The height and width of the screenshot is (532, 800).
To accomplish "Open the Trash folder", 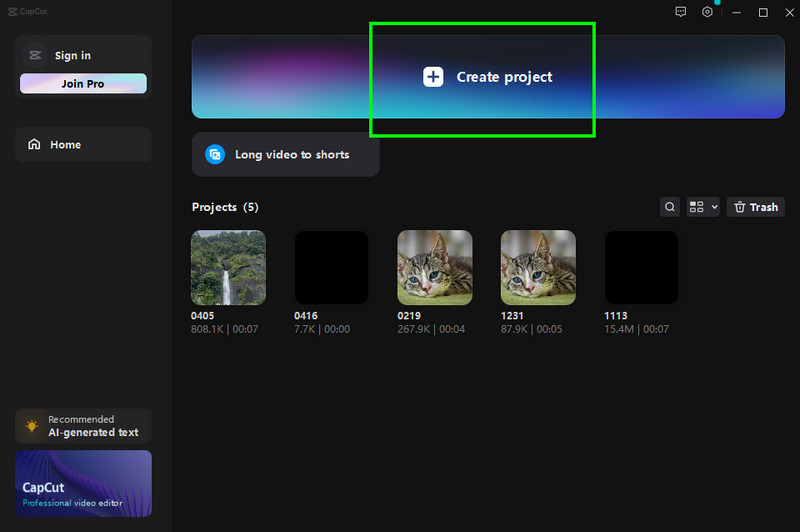I will pos(755,207).
